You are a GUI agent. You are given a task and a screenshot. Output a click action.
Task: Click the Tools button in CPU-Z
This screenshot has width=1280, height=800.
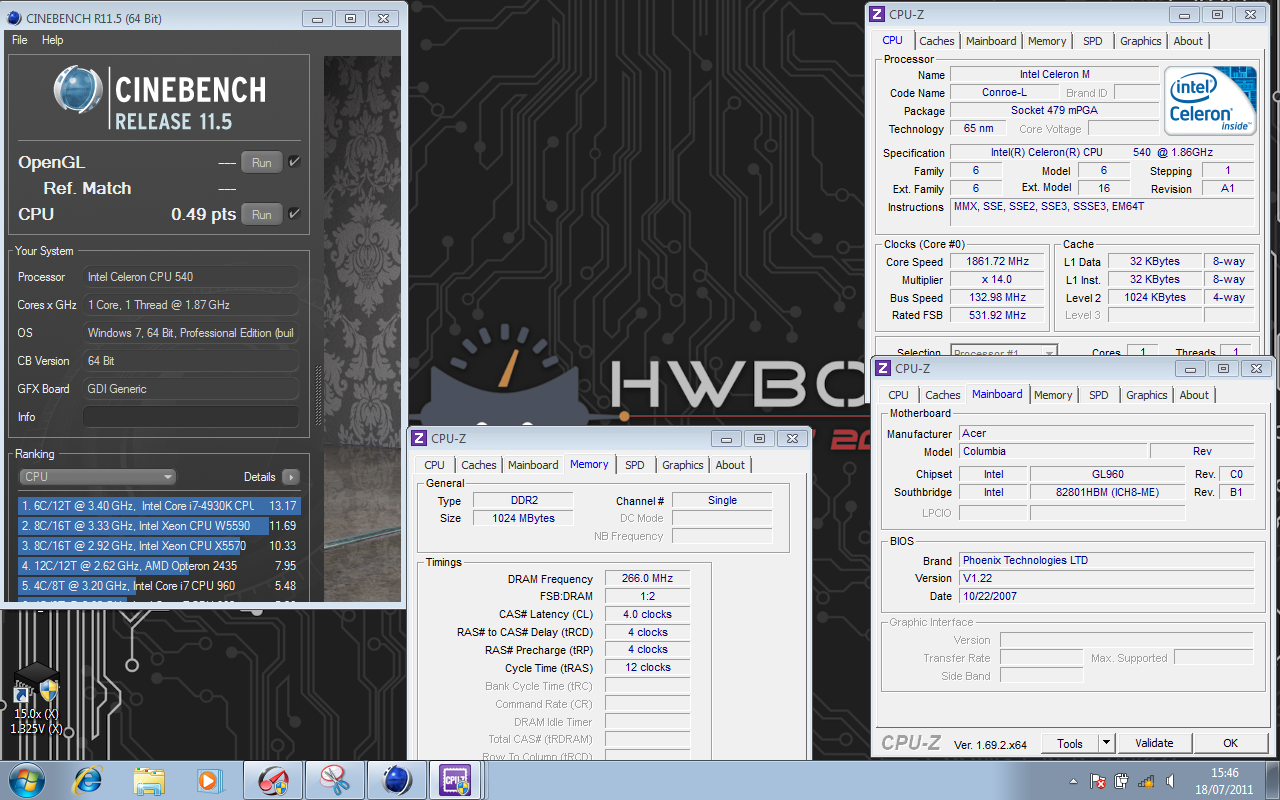(1070, 743)
